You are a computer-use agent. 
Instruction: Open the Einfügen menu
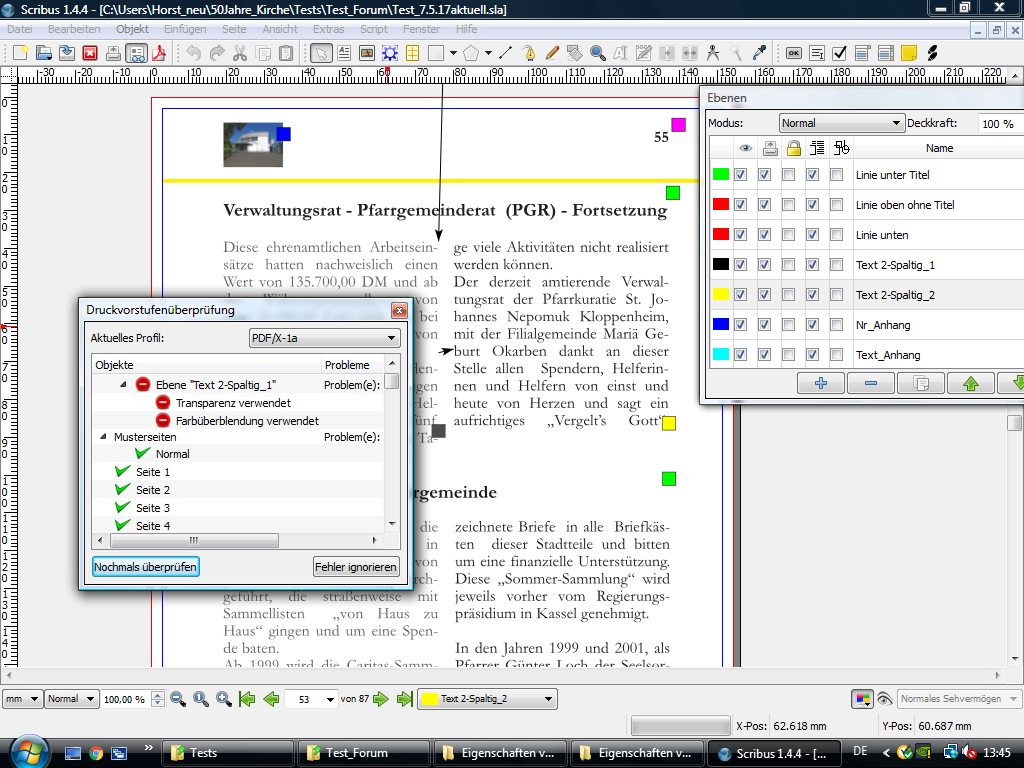click(x=185, y=29)
